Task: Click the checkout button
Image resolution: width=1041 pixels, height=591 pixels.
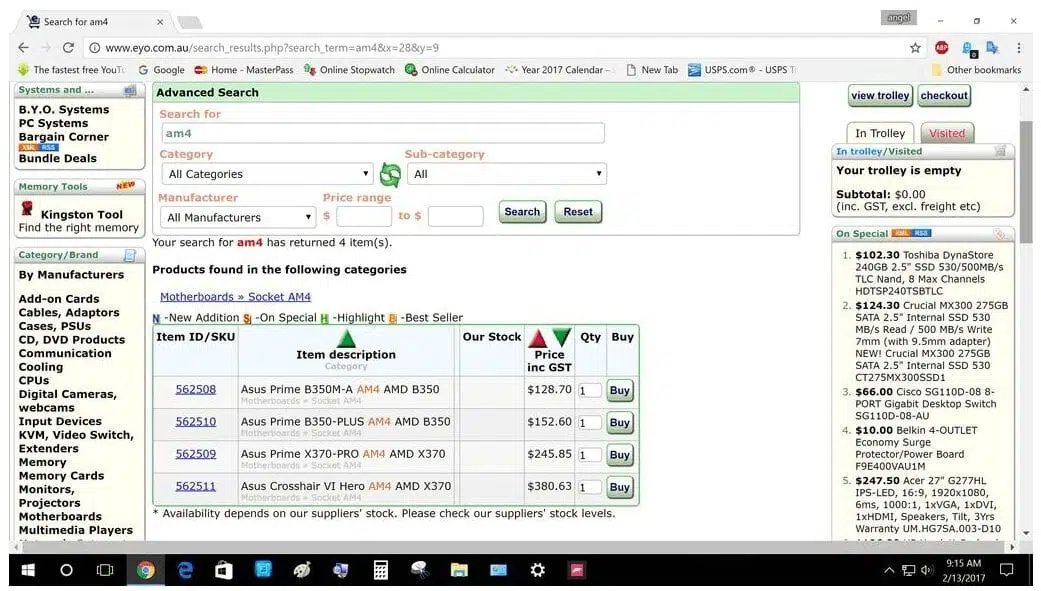Action: [x=944, y=96]
